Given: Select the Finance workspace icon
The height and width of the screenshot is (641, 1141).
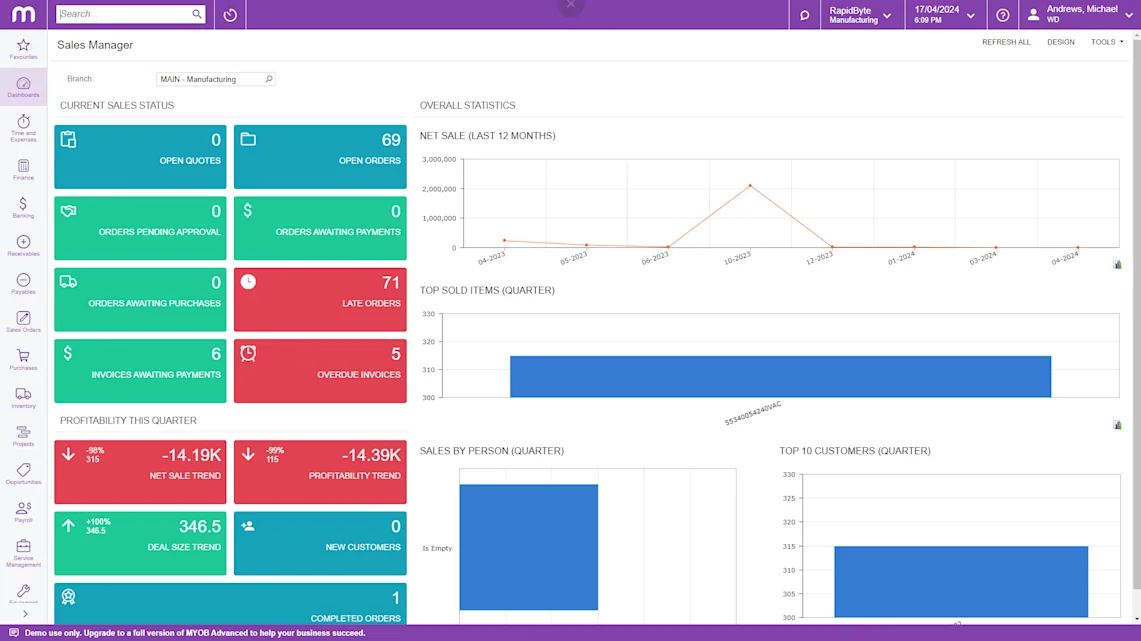Looking at the screenshot, I should (23, 166).
